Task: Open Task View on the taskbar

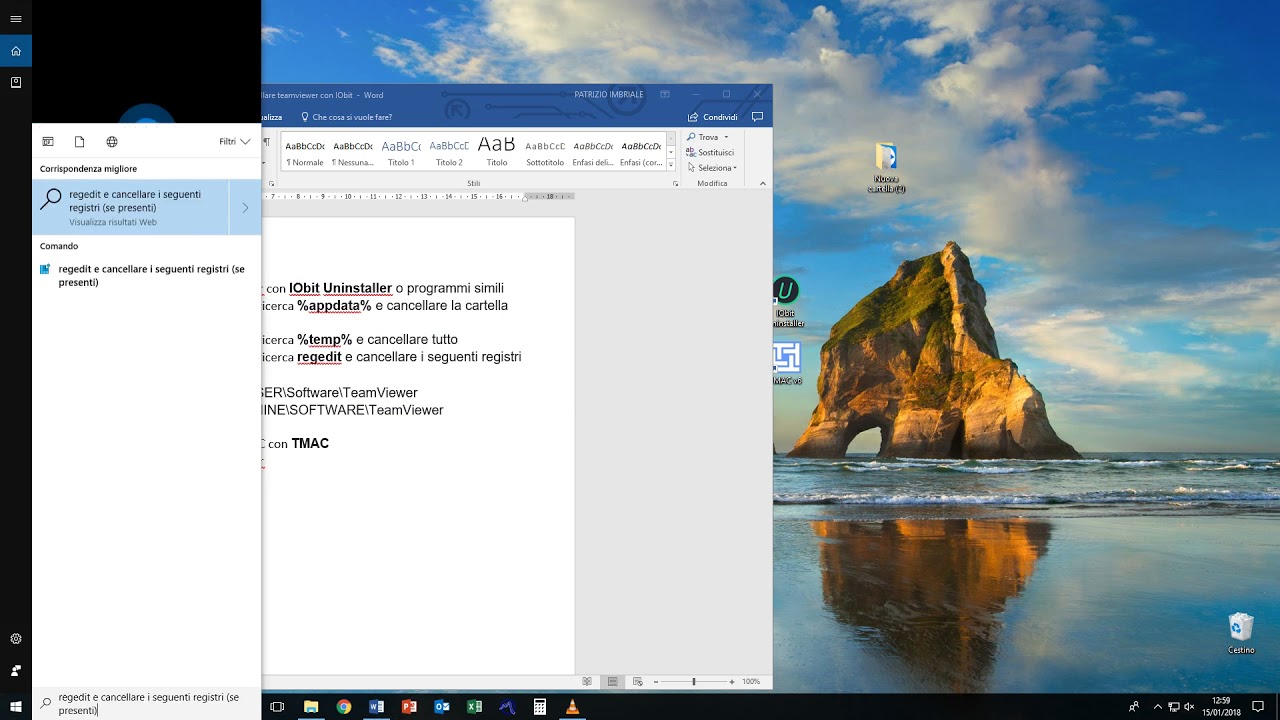Action: click(278, 706)
